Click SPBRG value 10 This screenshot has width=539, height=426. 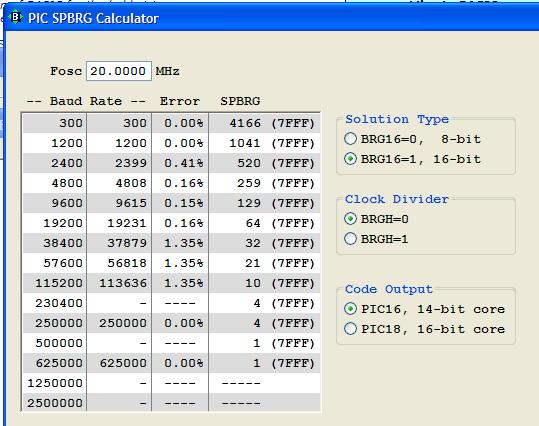(x=253, y=283)
